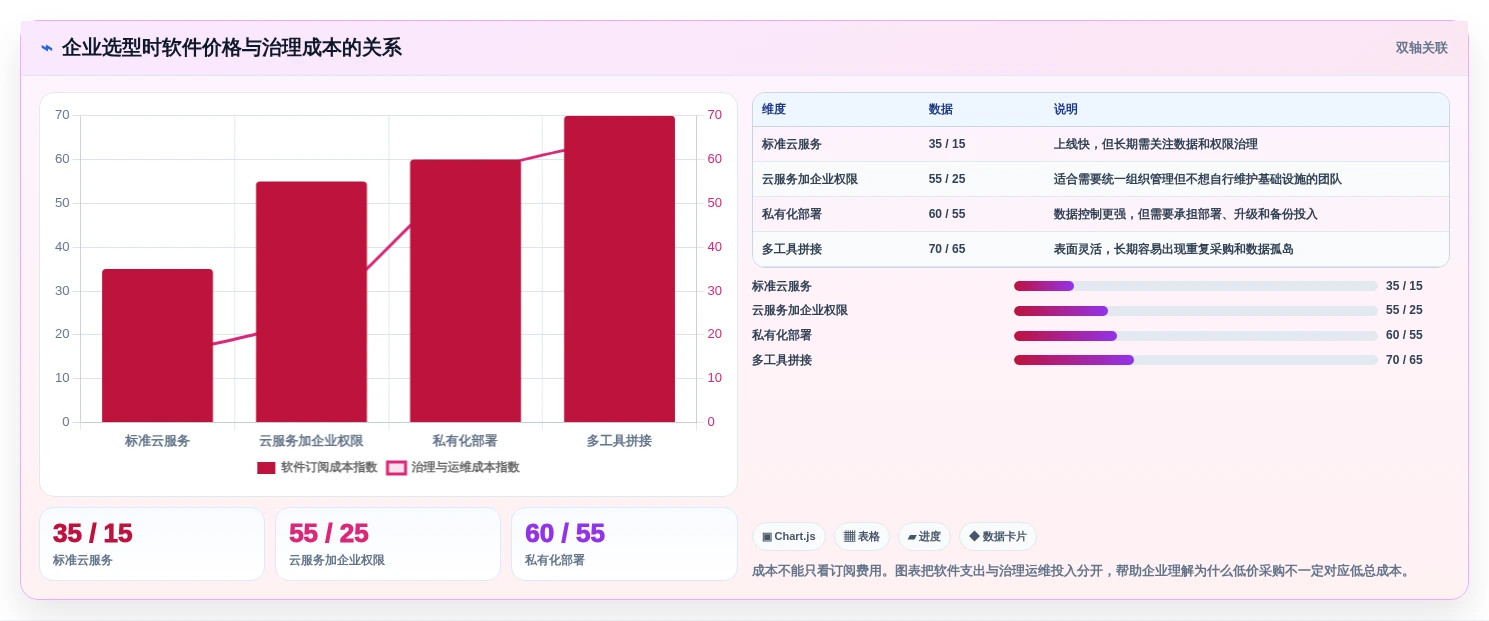Open the 60 / 55 私有化部署 data card

click(624, 544)
